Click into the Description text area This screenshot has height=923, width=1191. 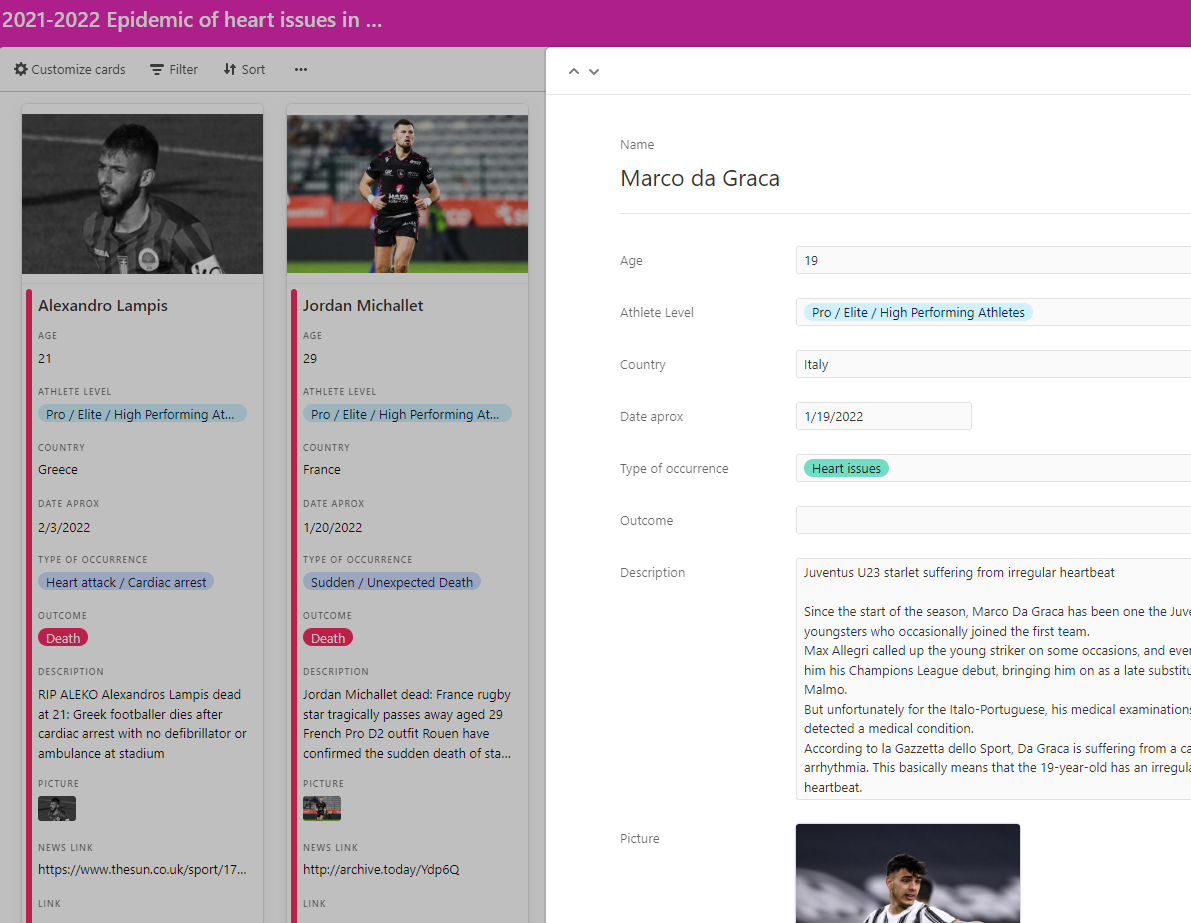(x=993, y=679)
